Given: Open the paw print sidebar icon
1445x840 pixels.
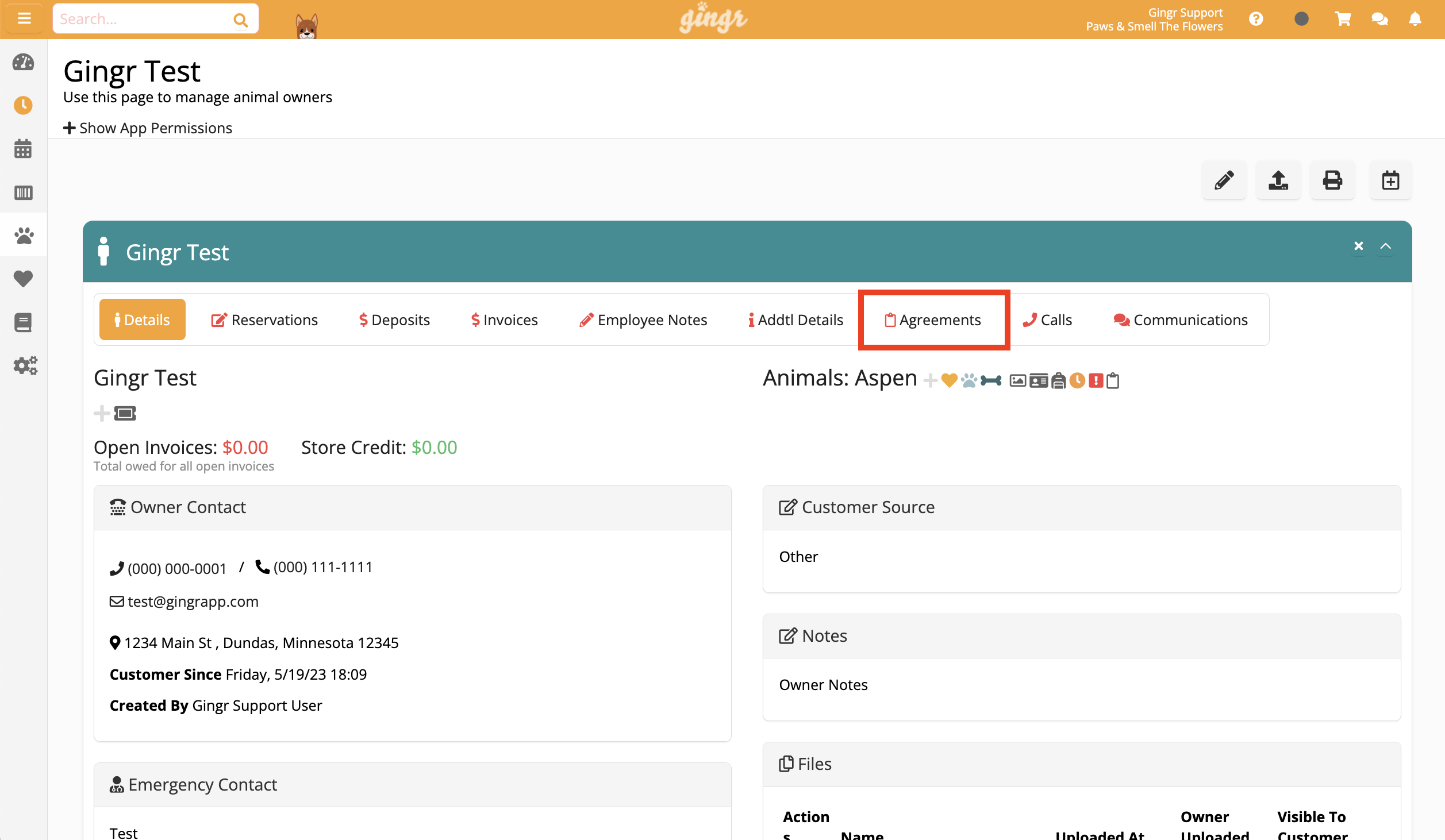Looking at the screenshot, I should coord(24,236).
